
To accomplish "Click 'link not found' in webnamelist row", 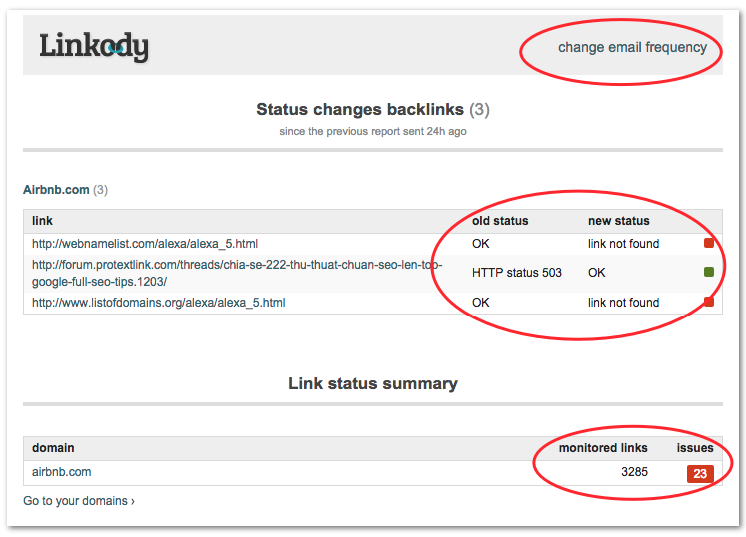I will tap(623, 244).
